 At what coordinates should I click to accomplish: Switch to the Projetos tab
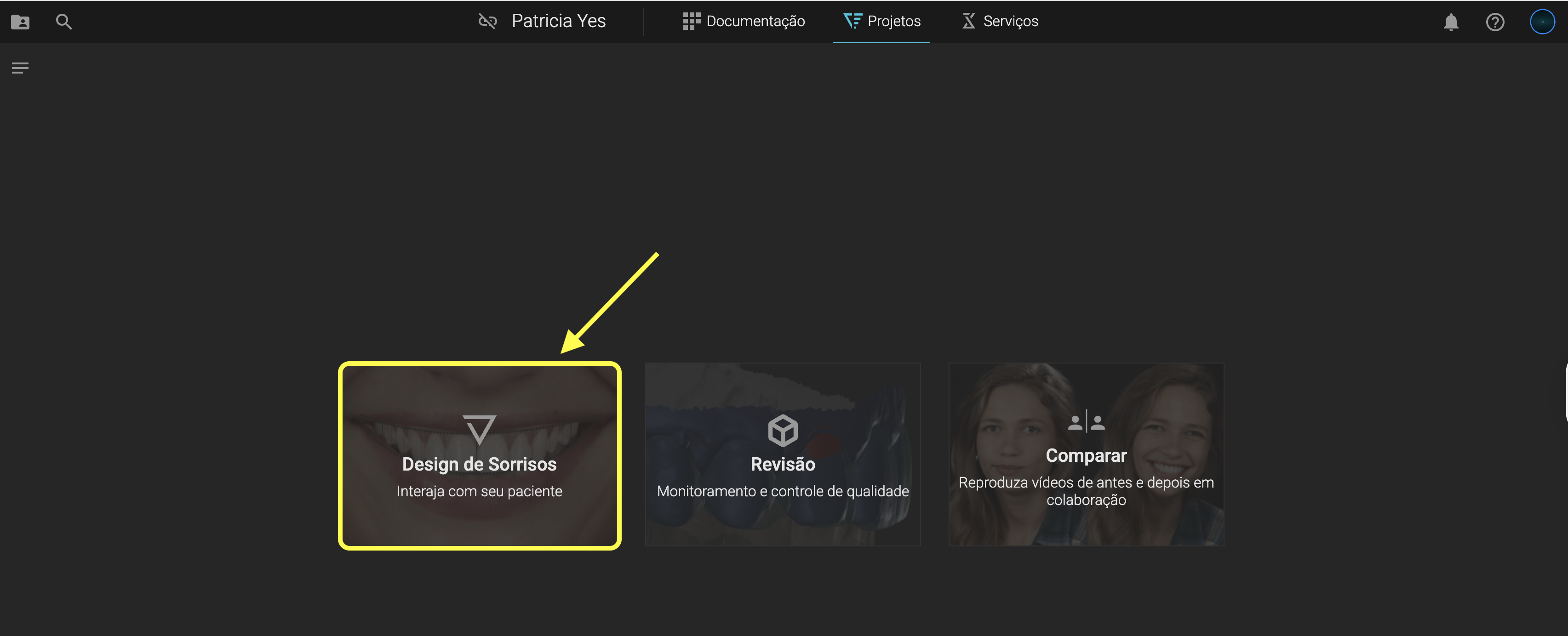pos(893,21)
